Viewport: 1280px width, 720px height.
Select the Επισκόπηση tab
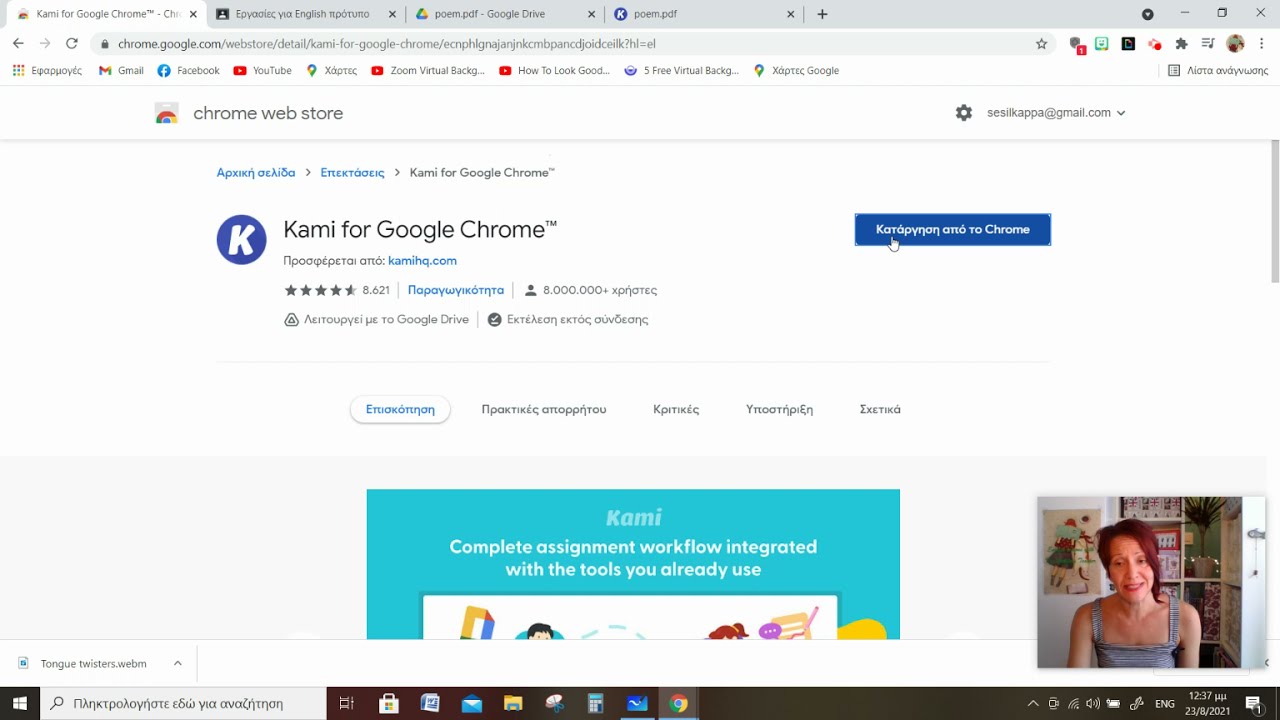[400, 410]
